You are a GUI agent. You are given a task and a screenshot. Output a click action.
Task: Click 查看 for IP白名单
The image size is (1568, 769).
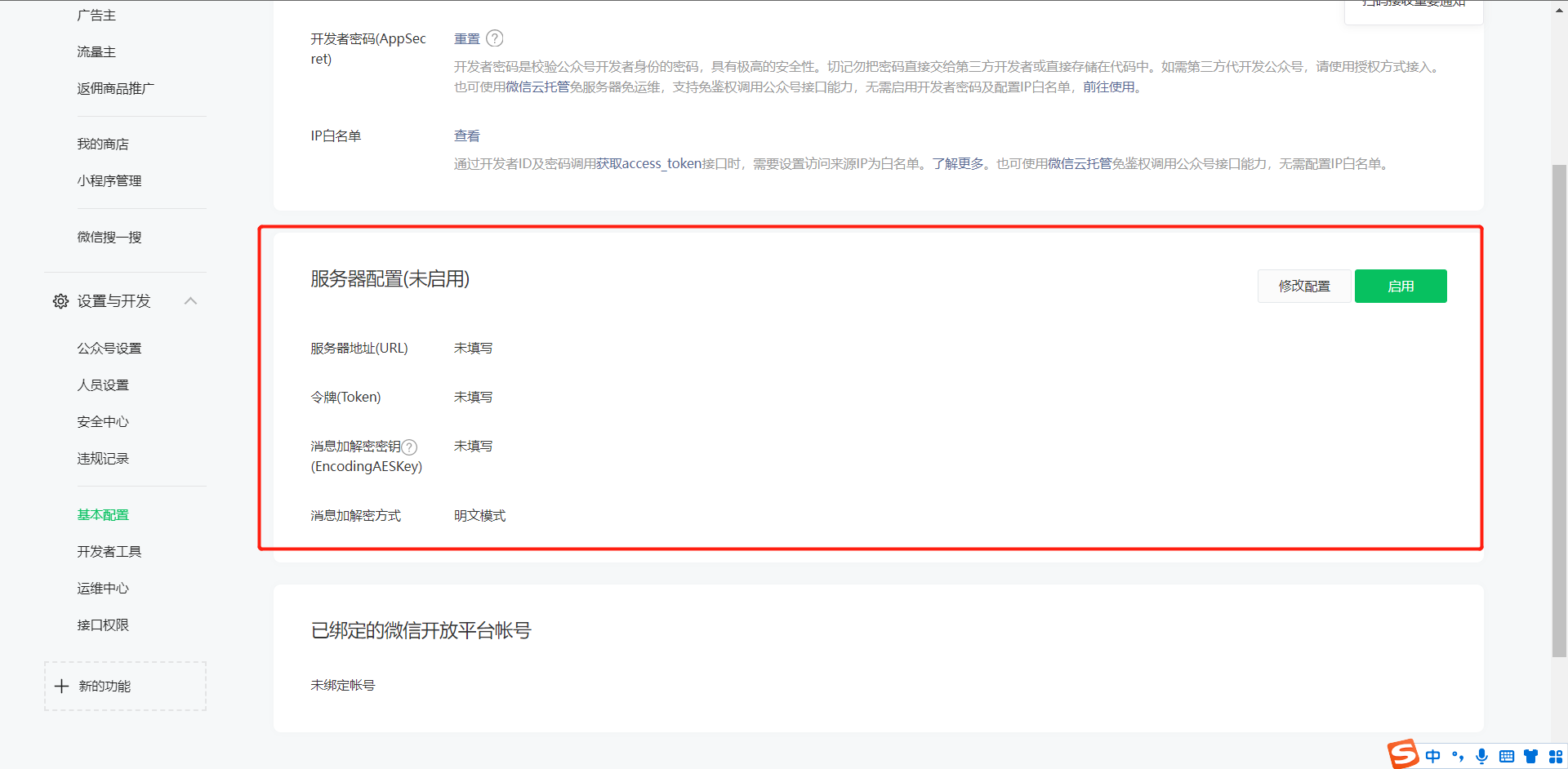pyautogui.click(x=467, y=136)
